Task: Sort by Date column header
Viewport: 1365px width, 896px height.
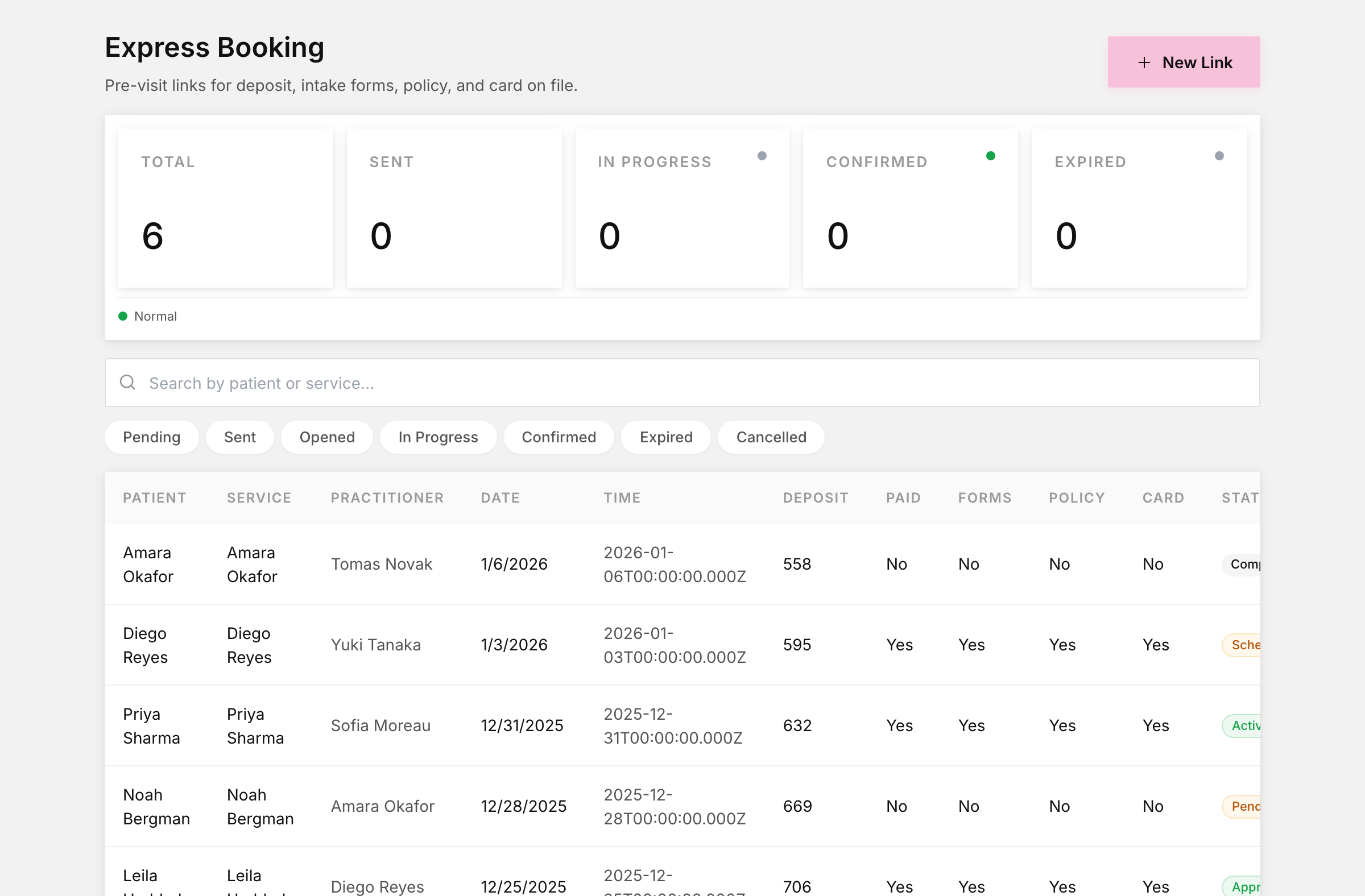Action: pyautogui.click(x=500, y=497)
